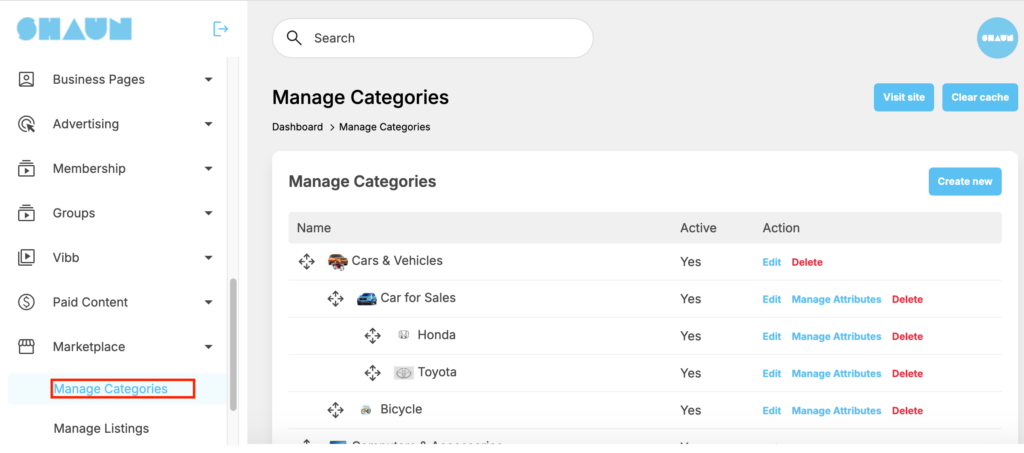Click the Business Pages sidebar icon

(27, 79)
